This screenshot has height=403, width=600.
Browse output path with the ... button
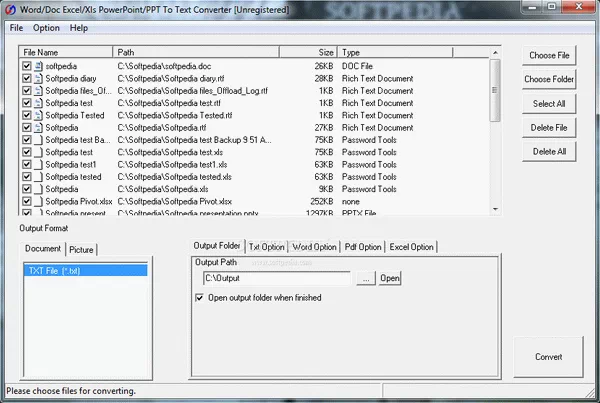[366, 278]
